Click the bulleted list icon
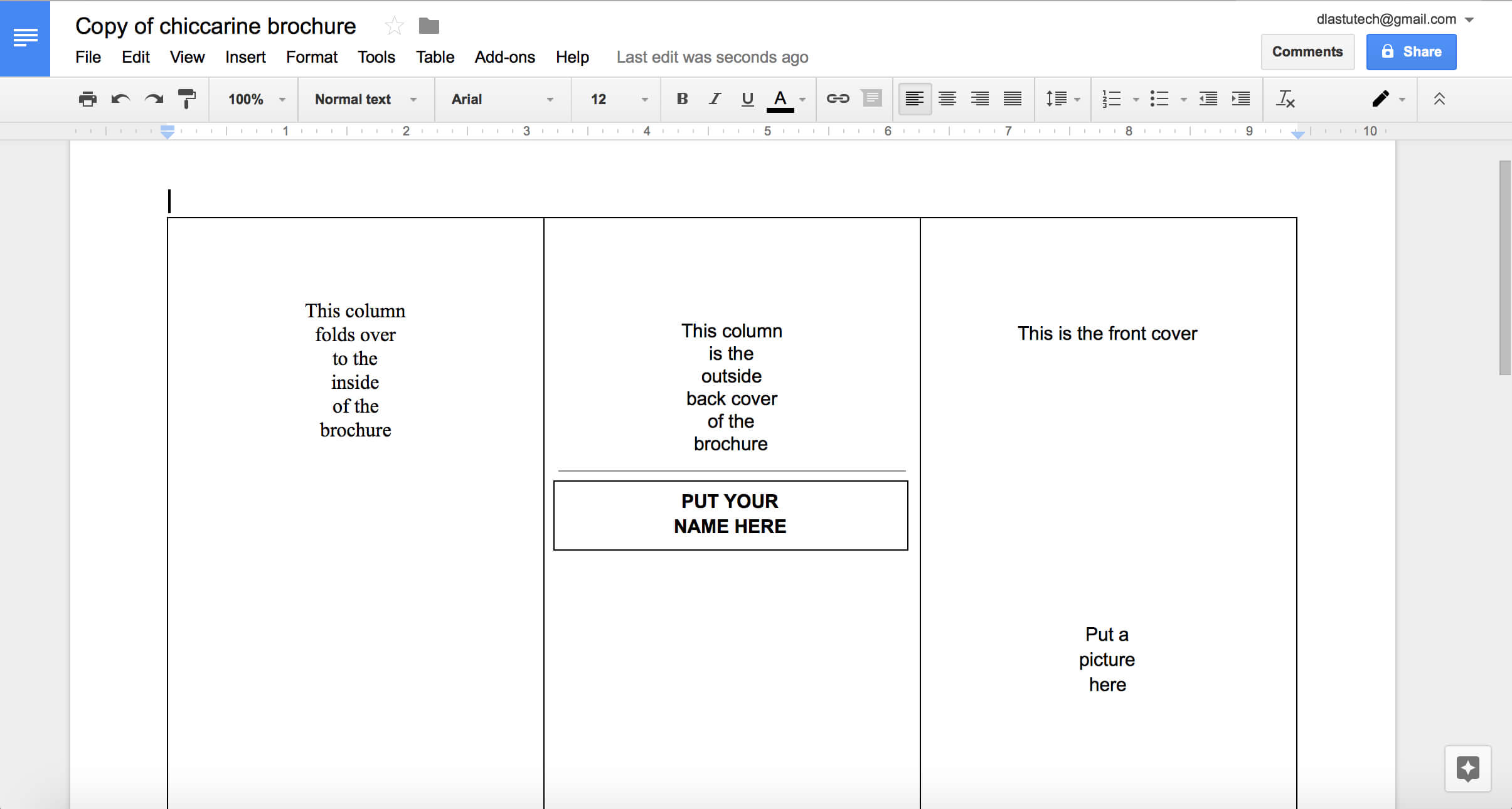The width and height of the screenshot is (1512, 809). click(x=1160, y=99)
